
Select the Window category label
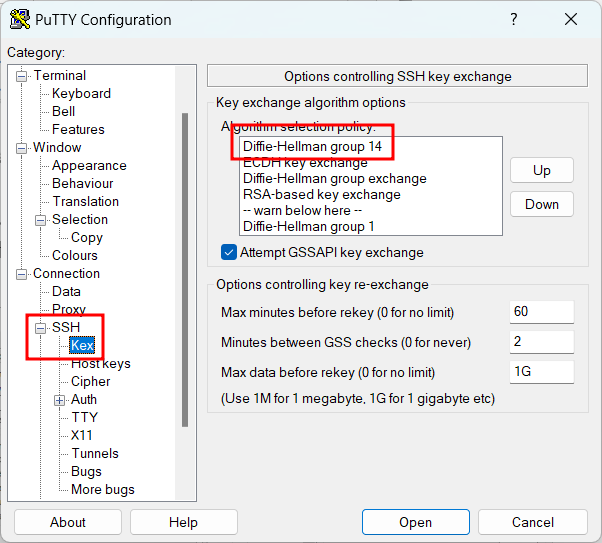(x=57, y=147)
